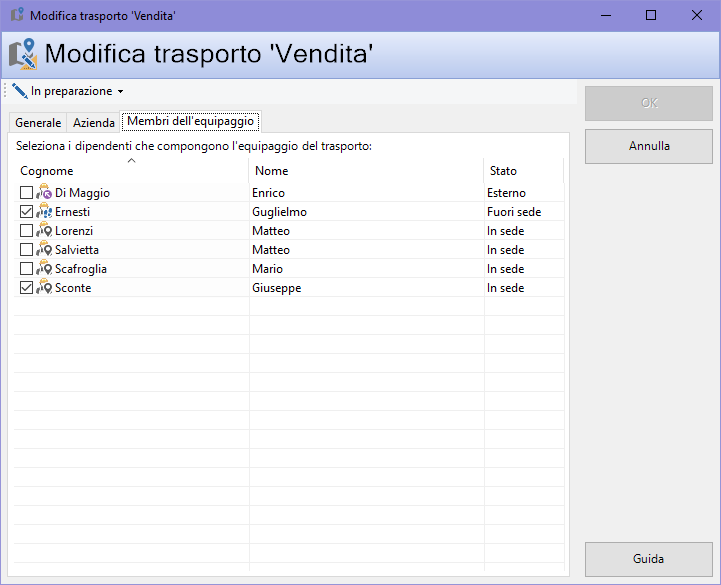Select the surname 'Salvietta'

click(x=77, y=250)
